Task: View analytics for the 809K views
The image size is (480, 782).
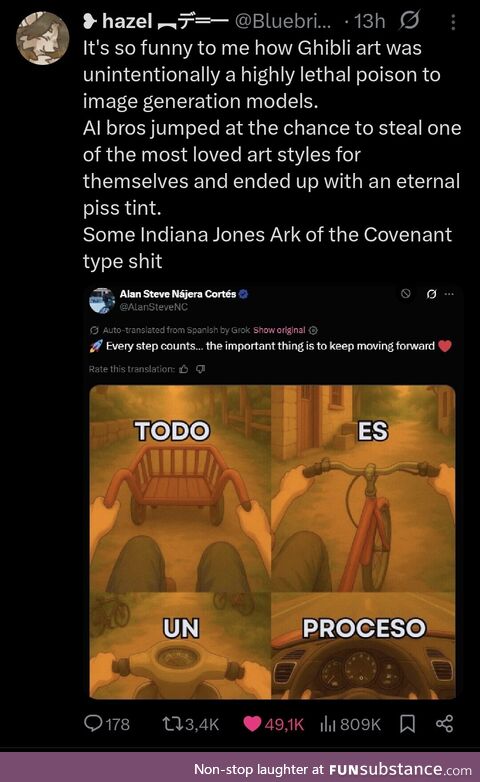Action: (x=350, y=724)
